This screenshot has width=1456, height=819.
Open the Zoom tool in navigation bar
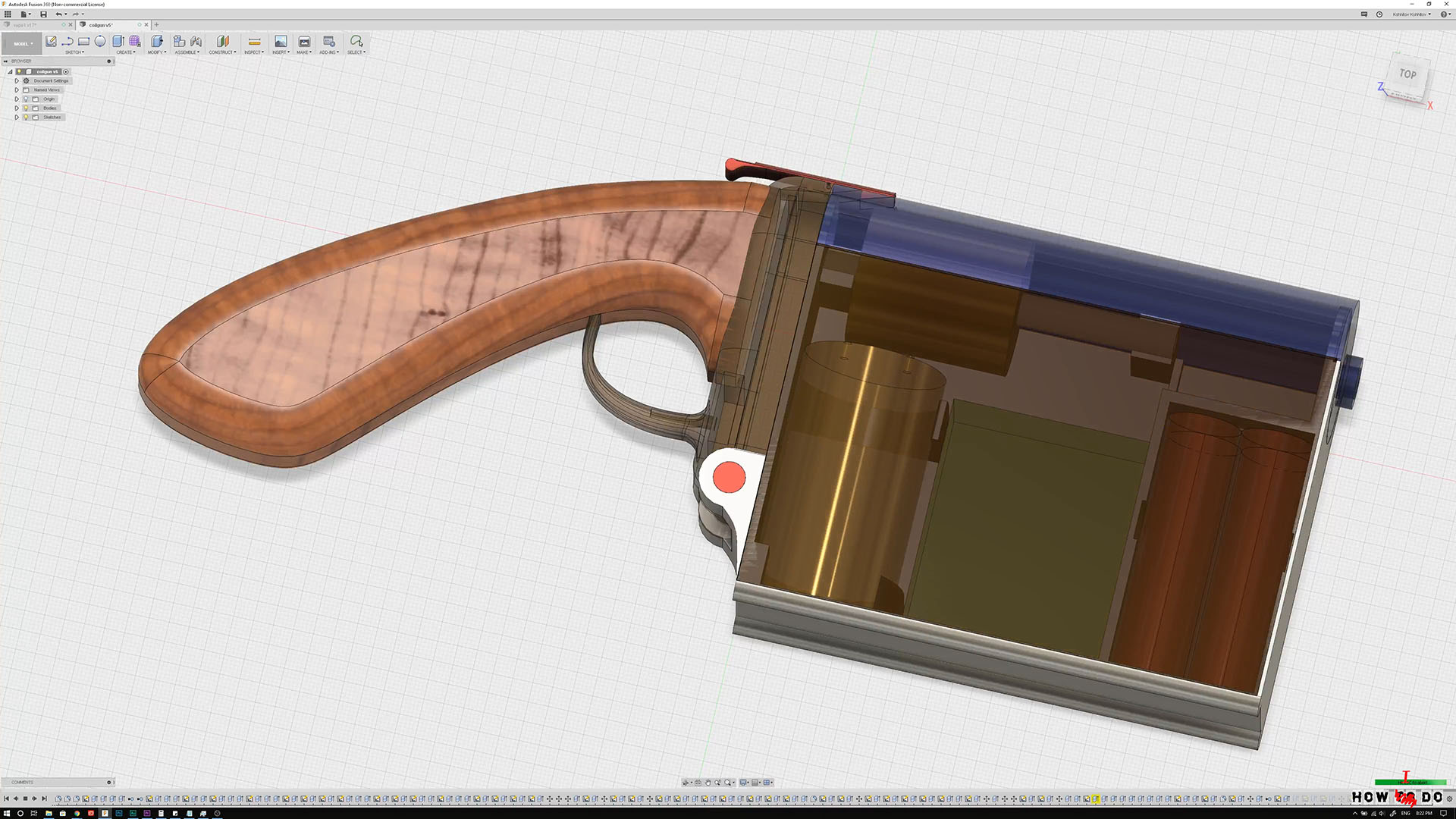pyautogui.click(x=726, y=783)
